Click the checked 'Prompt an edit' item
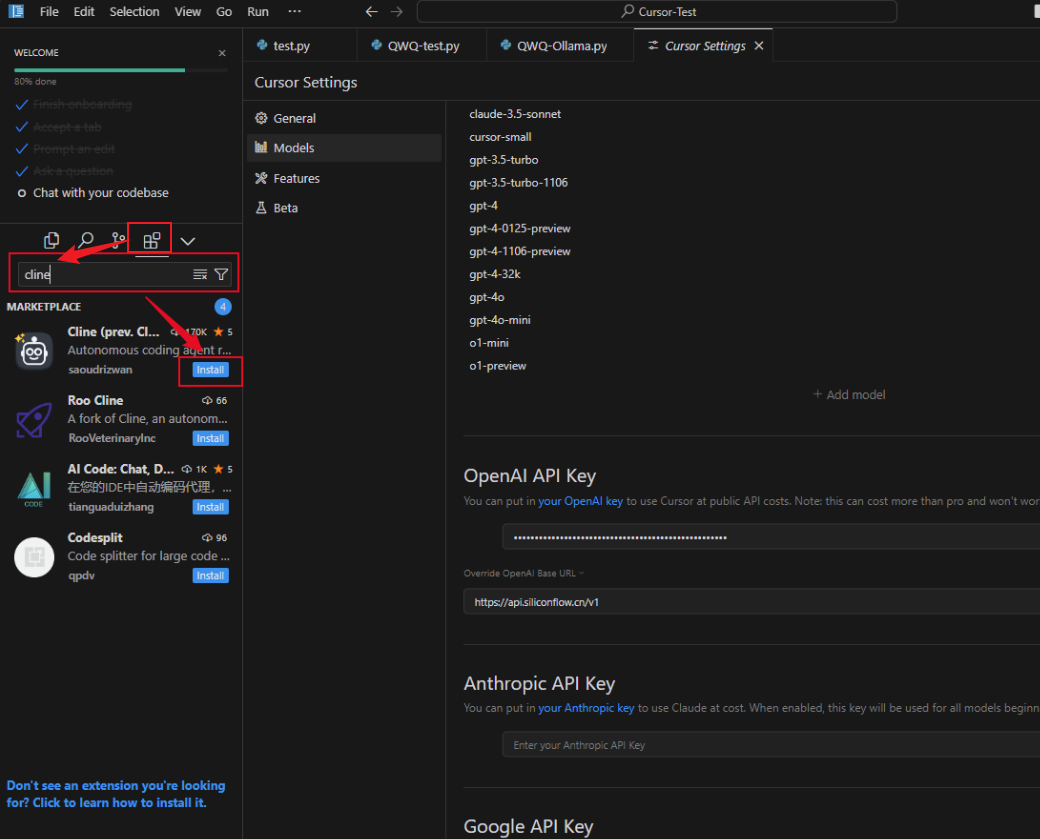The width and height of the screenshot is (1040, 839). pyautogui.click(x=73, y=149)
